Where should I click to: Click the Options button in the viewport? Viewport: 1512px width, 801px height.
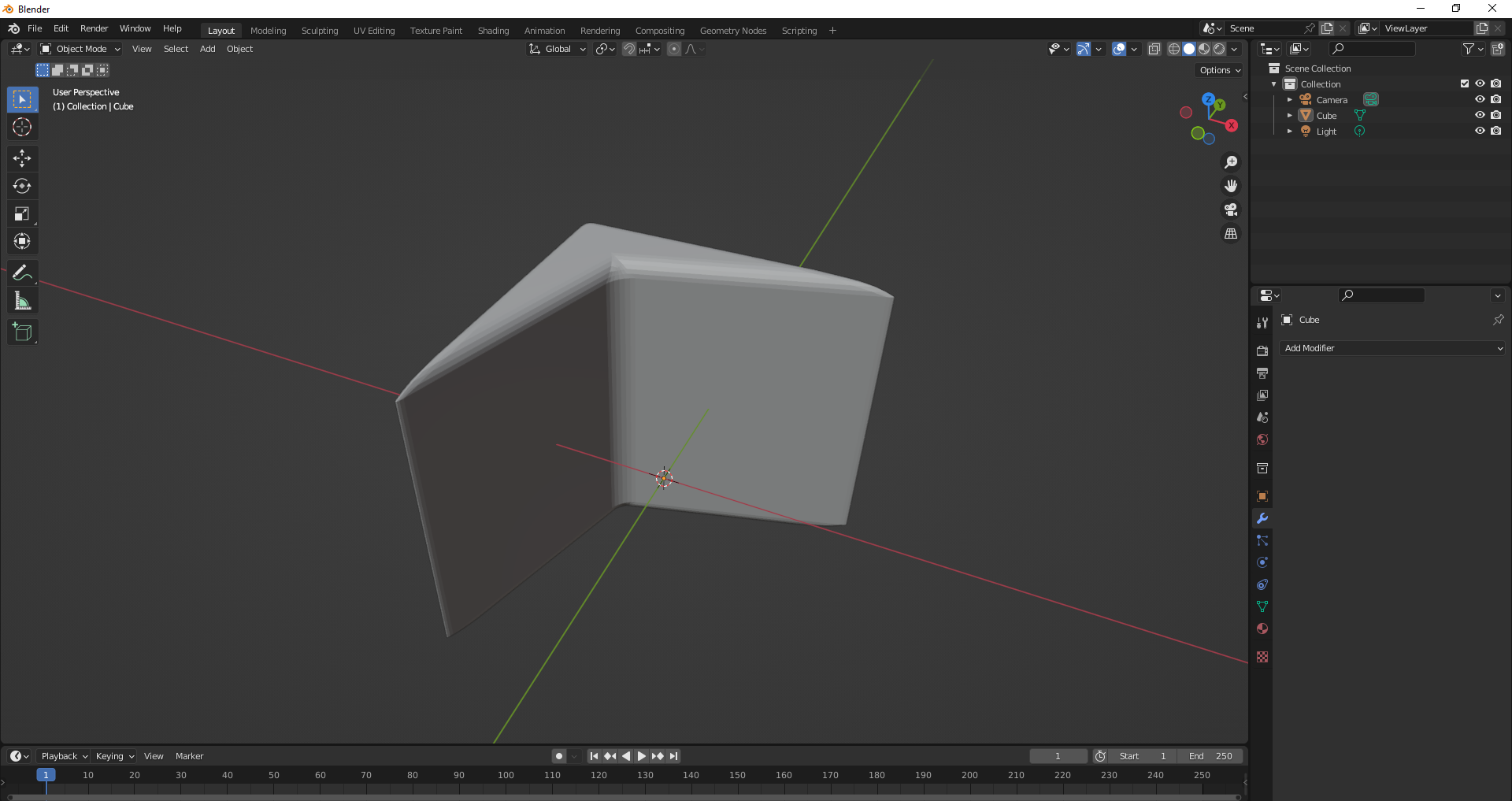point(1219,70)
